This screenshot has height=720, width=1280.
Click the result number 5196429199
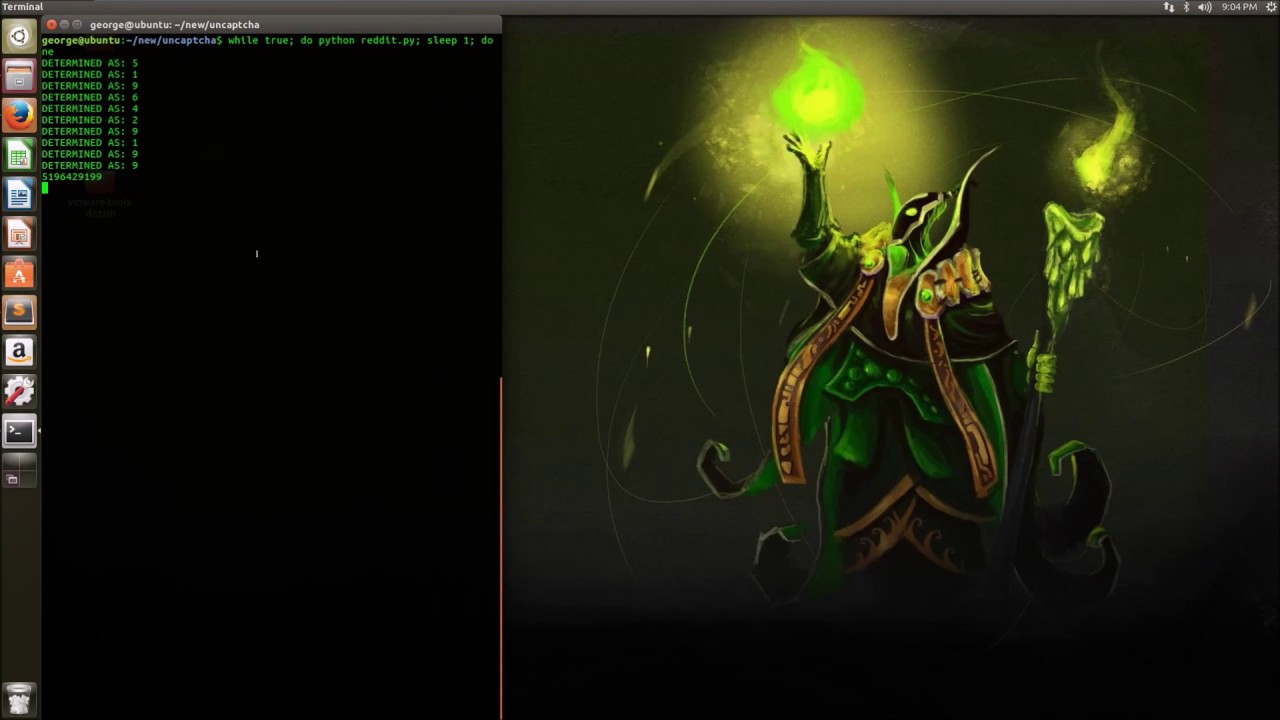(x=71, y=177)
